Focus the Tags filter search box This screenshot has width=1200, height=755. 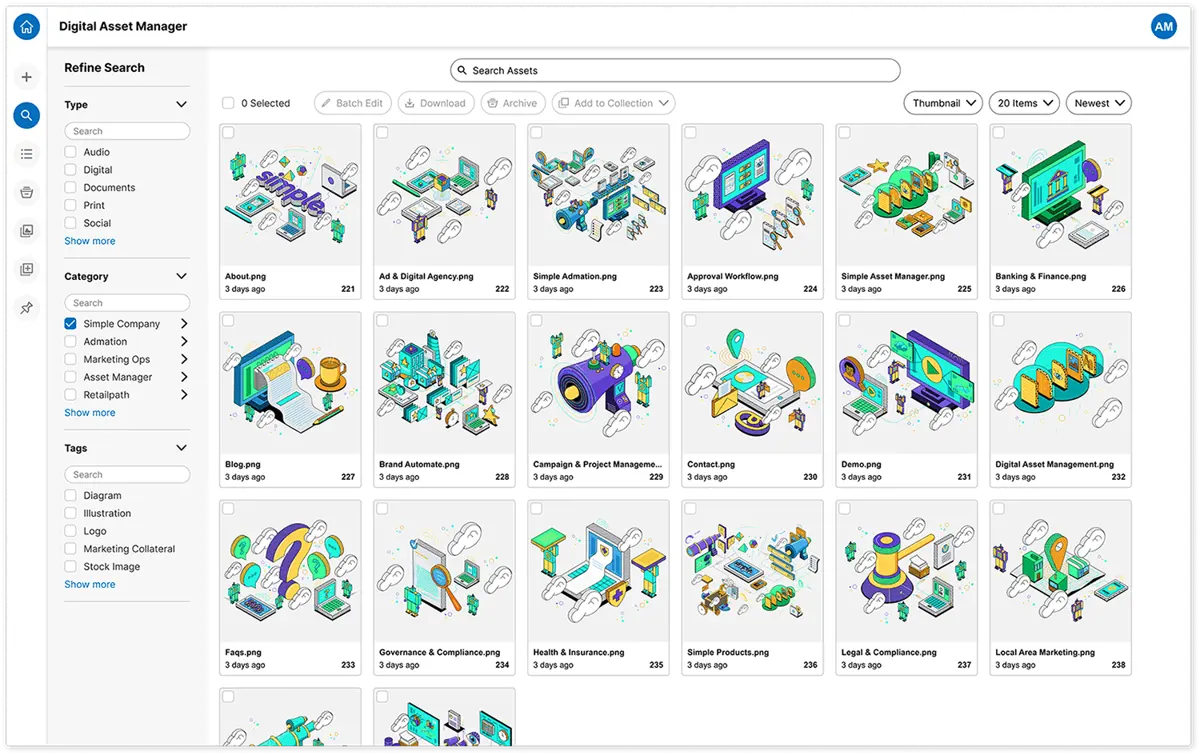coord(127,475)
